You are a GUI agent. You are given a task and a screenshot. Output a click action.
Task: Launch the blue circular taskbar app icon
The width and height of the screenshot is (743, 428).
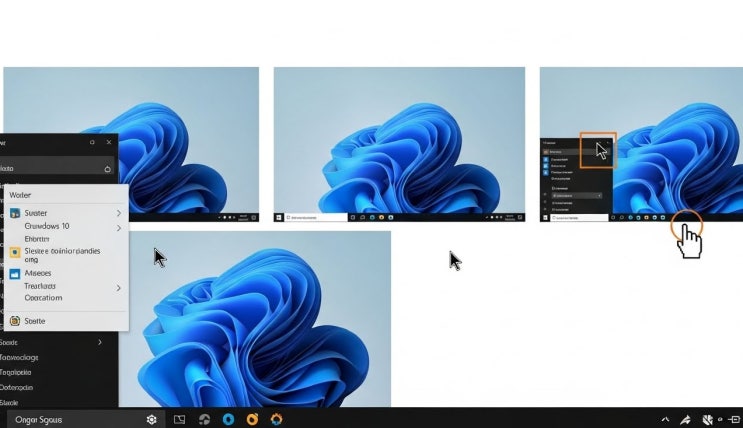point(228,419)
